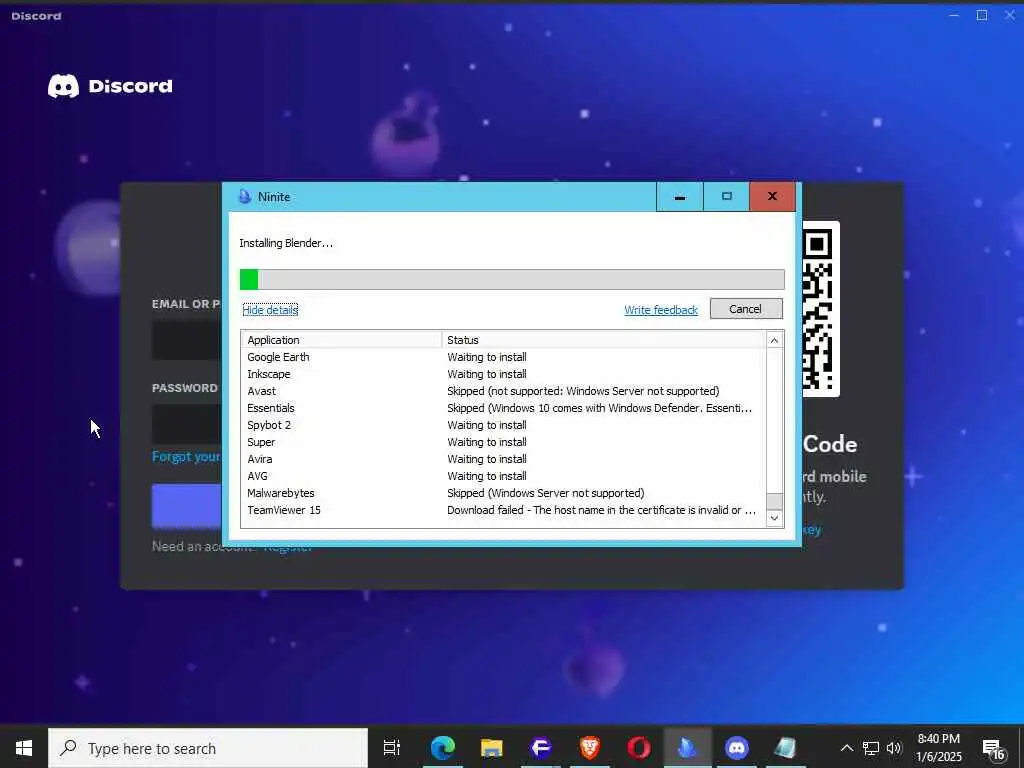1024x768 pixels.
Task: Click the Hide details link
Action: click(270, 310)
